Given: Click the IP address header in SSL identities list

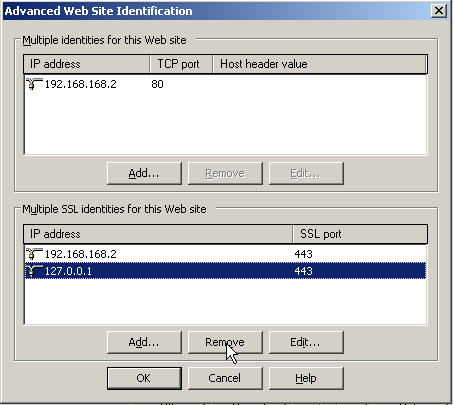Looking at the screenshot, I should [x=158, y=234].
